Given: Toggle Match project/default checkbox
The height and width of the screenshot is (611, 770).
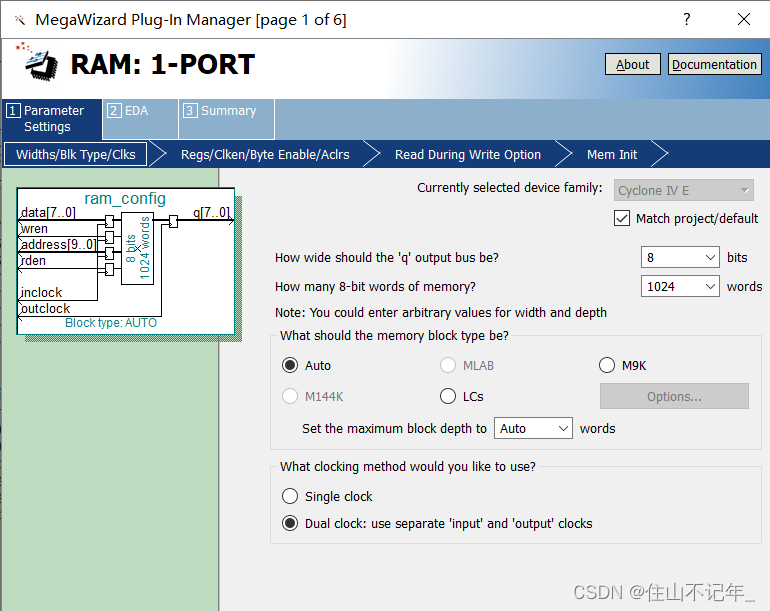Looking at the screenshot, I should click(622, 218).
